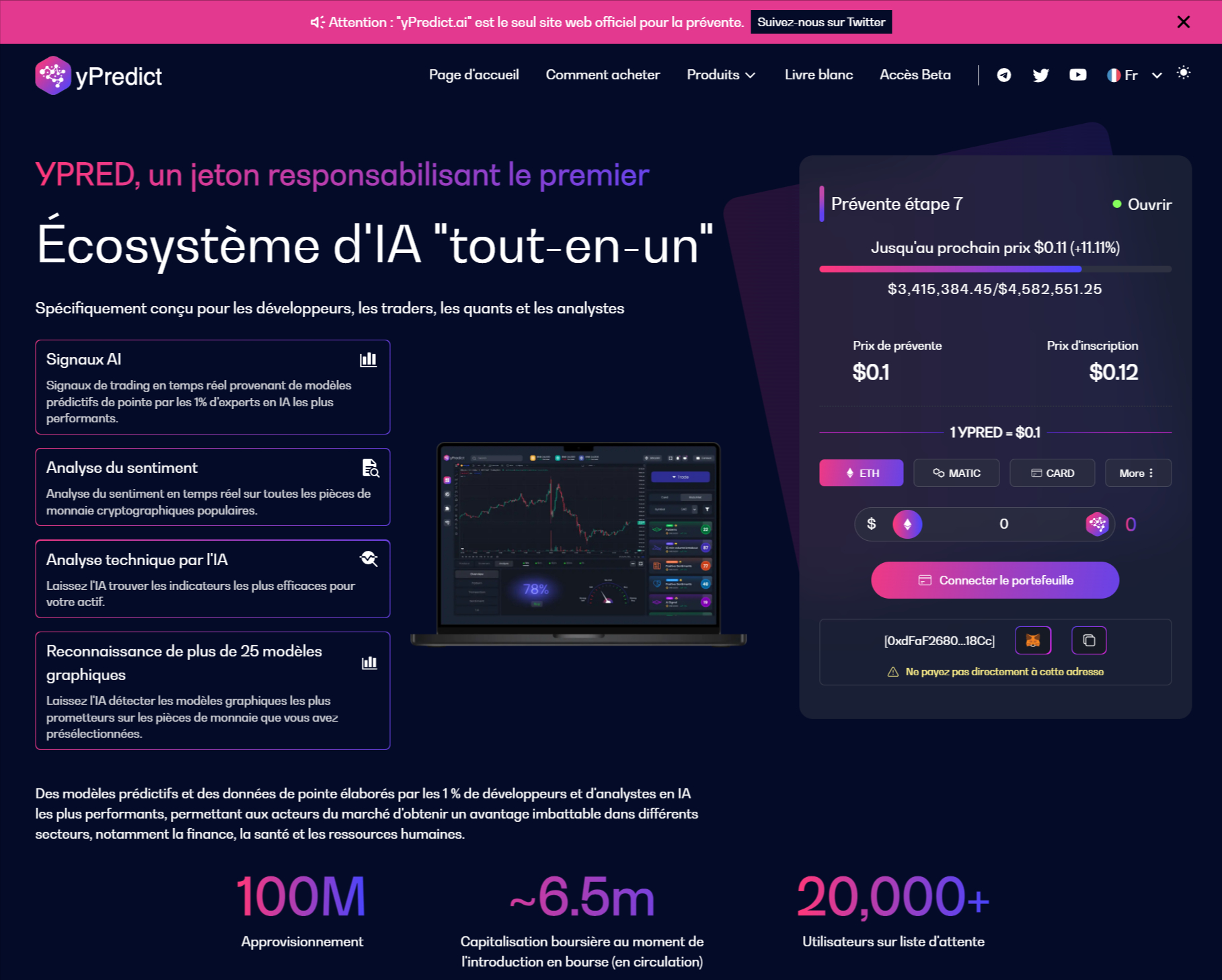The width and height of the screenshot is (1222, 980).
Task: Click the Prix de prévente $0.1 value
Action: 870,372
